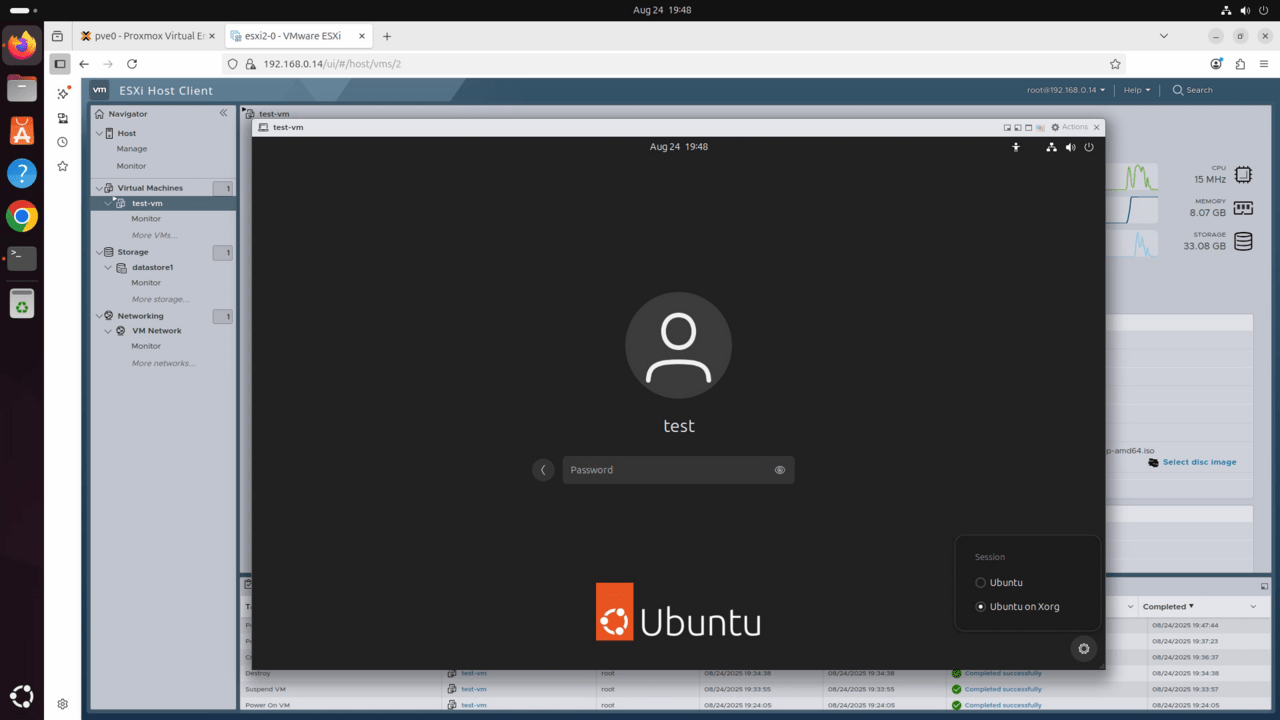This screenshot has width=1280, height=720.
Task: Open the console Actions gear menu
Action: click(x=1069, y=127)
